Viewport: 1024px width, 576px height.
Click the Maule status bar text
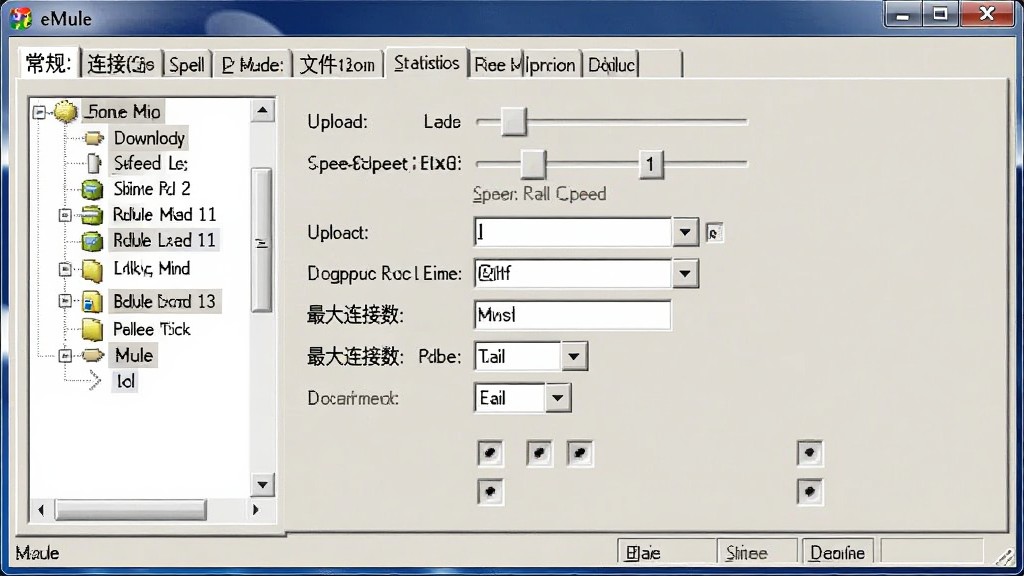[37, 553]
